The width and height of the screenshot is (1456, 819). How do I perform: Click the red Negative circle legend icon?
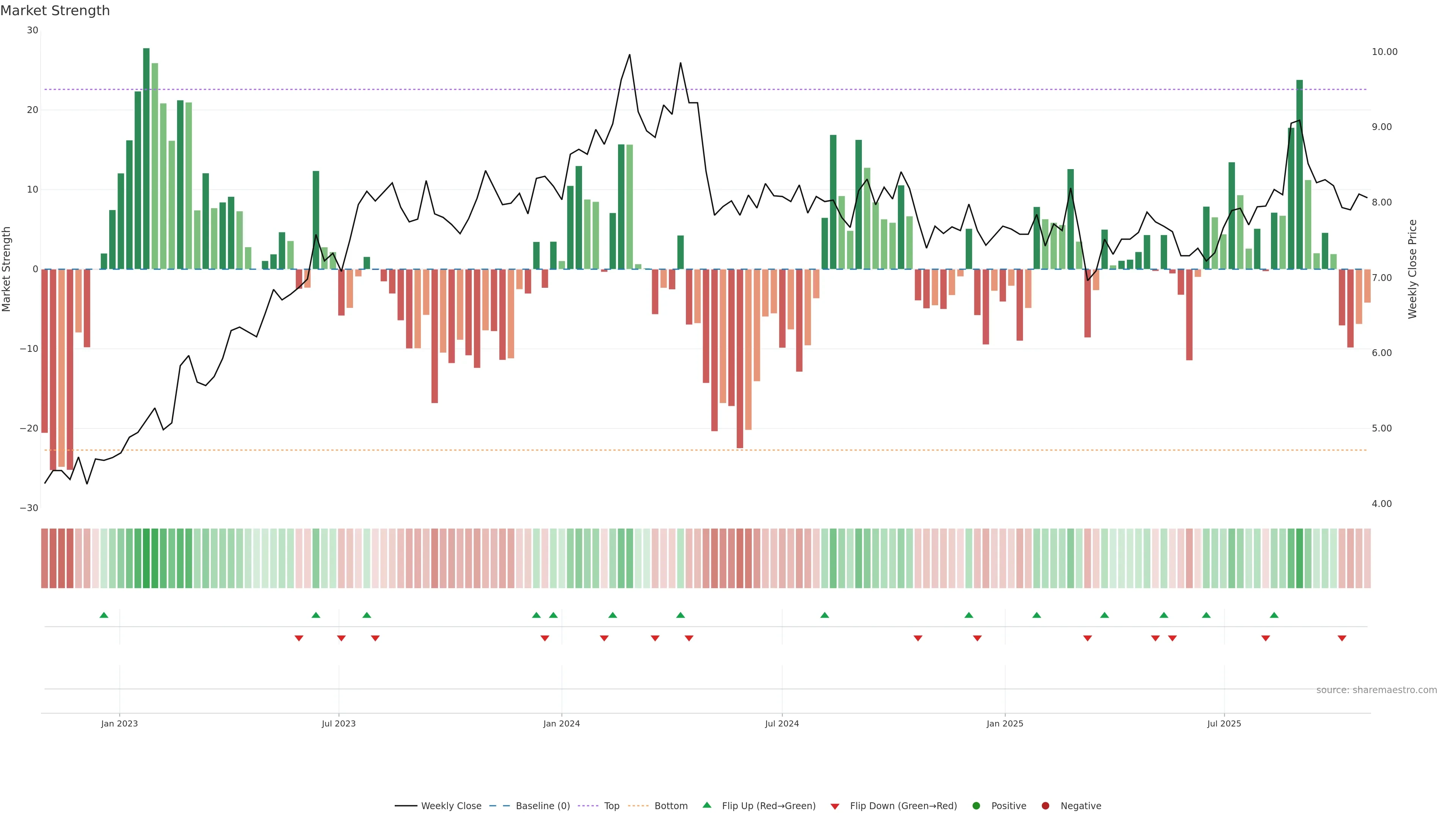(1045, 805)
